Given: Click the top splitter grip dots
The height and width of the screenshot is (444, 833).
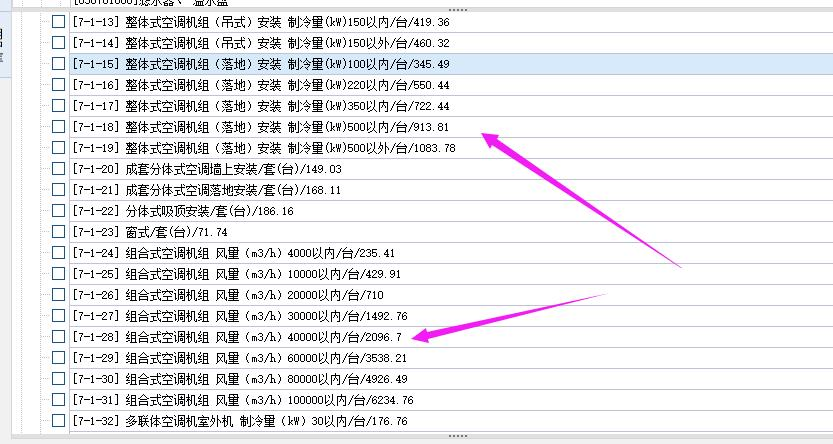Looking at the screenshot, I should click(x=458, y=10).
